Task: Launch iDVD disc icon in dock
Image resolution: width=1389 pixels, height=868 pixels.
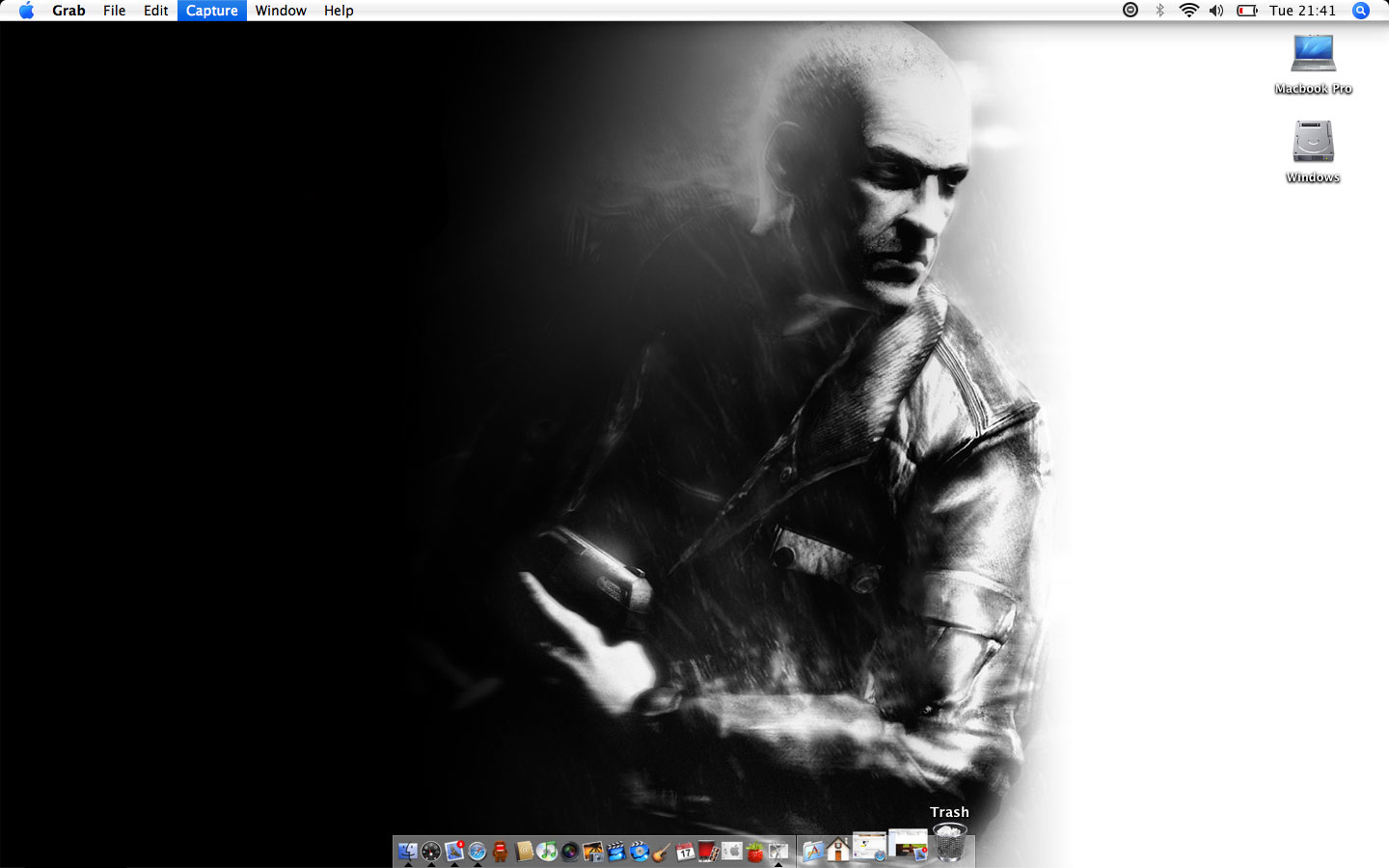Action: click(640, 851)
